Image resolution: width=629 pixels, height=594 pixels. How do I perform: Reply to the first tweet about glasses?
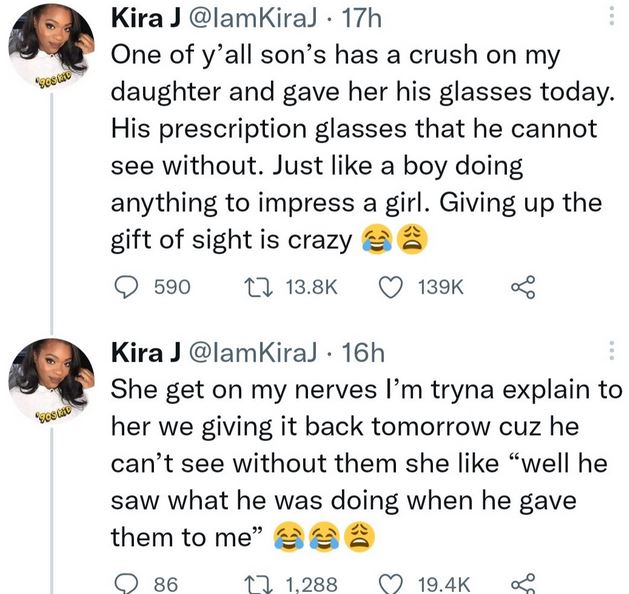[126, 287]
